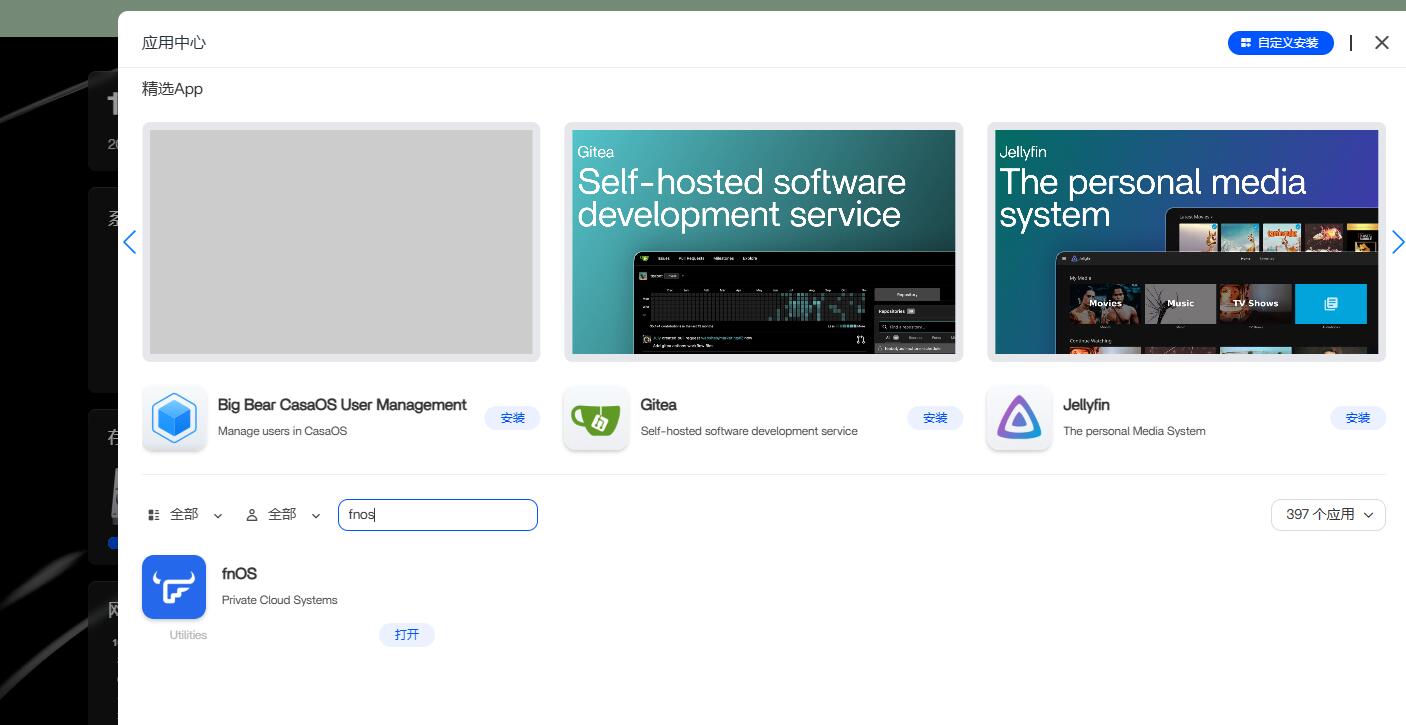Open the Jellyfin banner thumbnail

pos(1186,242)
